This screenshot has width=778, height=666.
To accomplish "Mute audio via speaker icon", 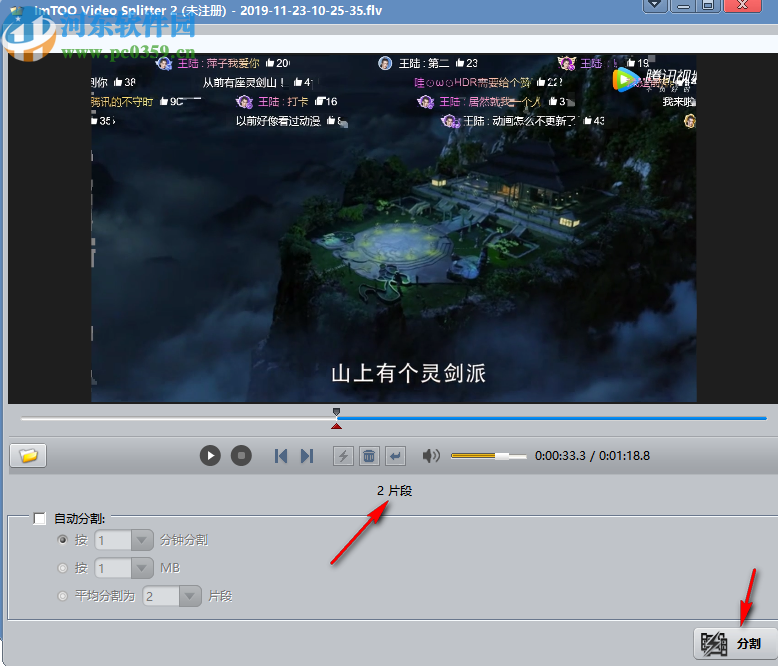I will coord(431,456).
